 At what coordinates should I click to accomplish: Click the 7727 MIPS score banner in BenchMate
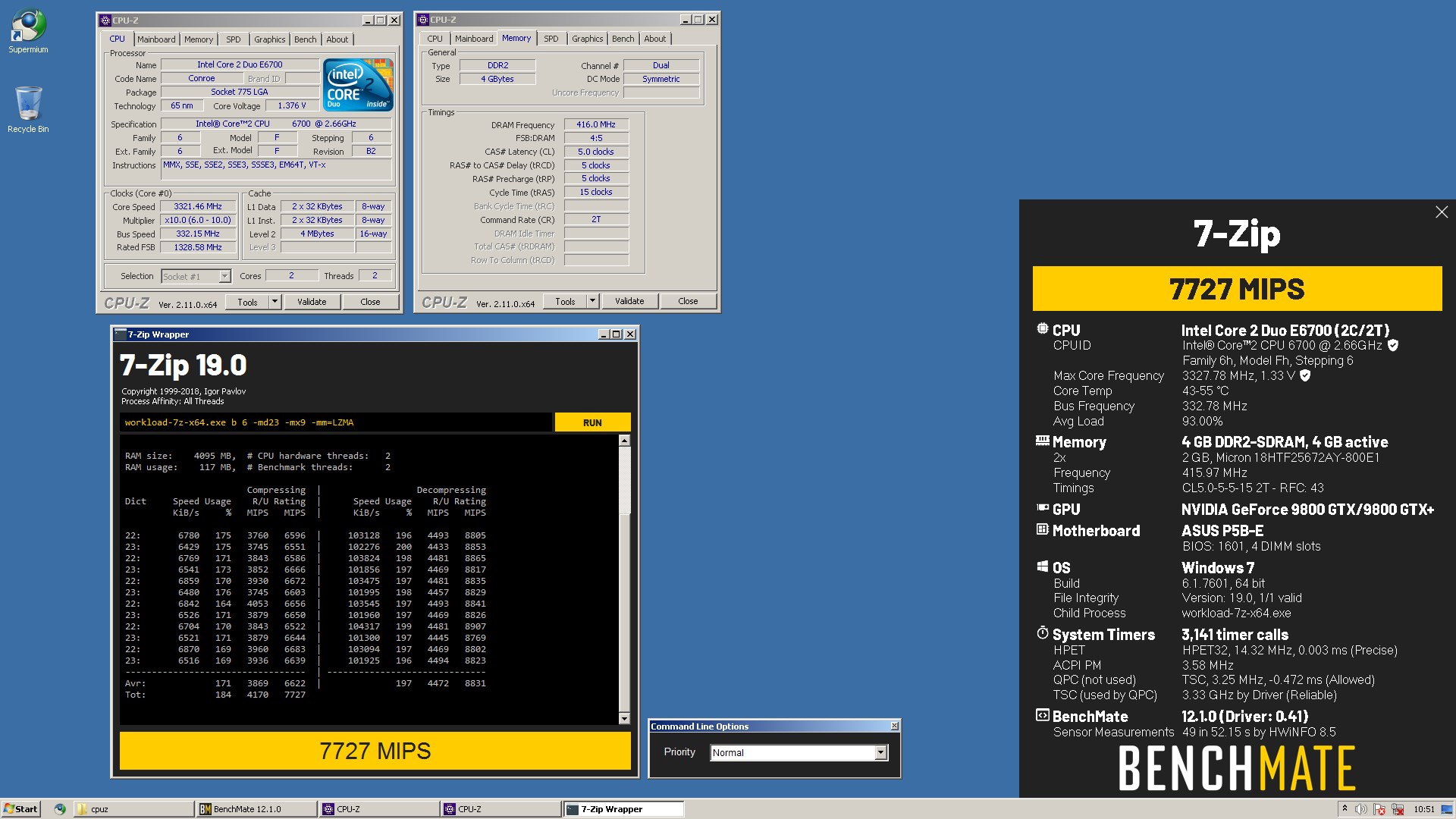(x=1237, y=289)
